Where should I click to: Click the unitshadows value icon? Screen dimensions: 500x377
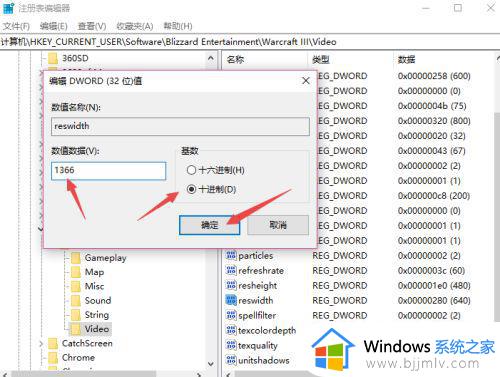(231, 360)
